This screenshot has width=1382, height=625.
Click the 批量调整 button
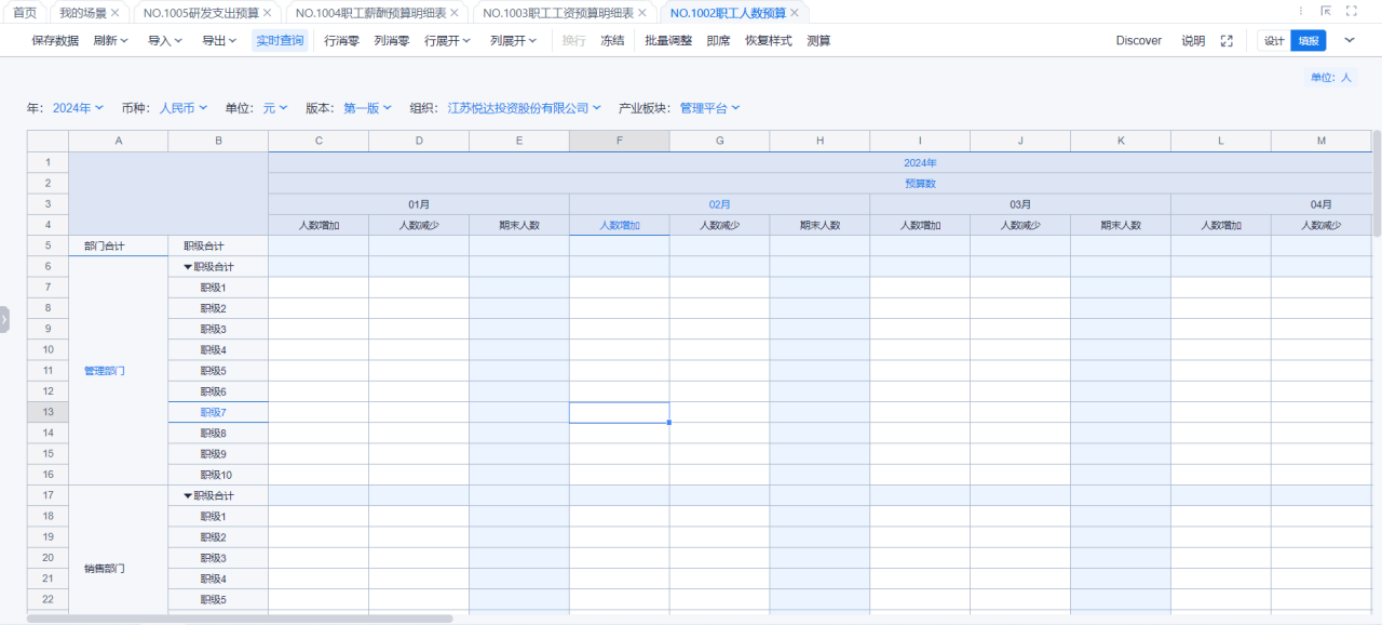click(668, 41)
